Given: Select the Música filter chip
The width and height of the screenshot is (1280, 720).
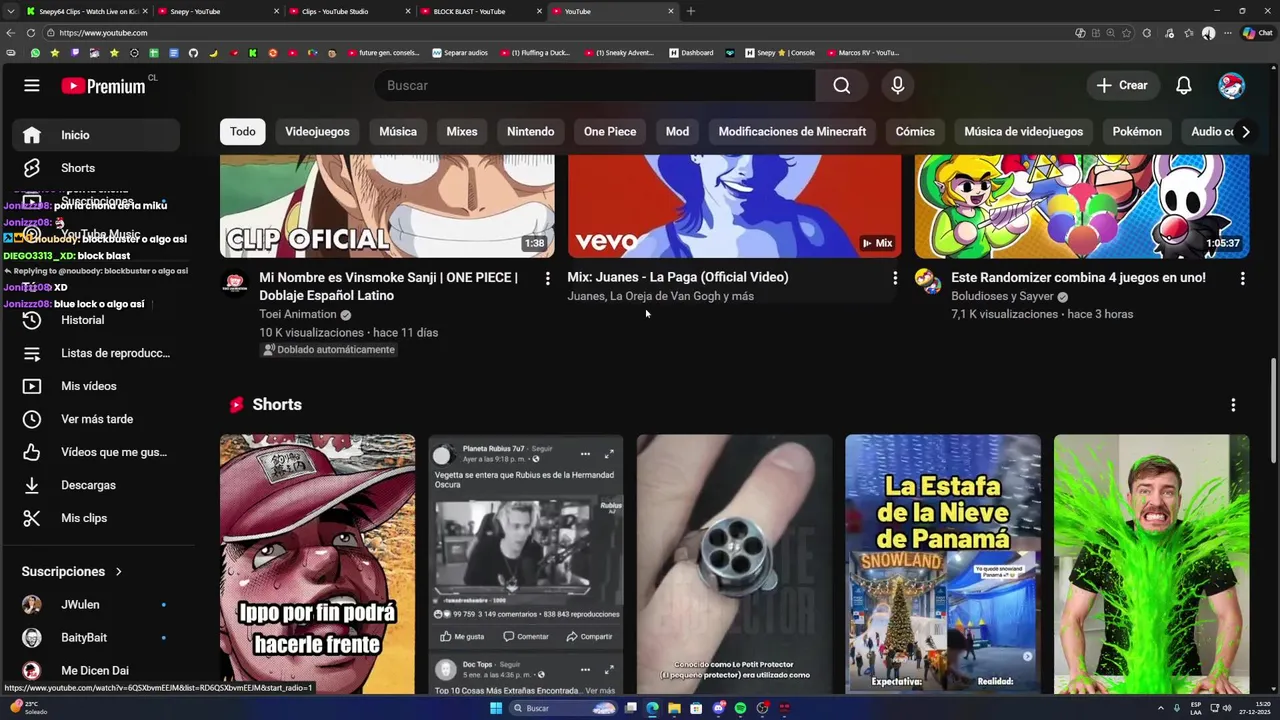Looking at the screenshot, I should click(398, 132).
